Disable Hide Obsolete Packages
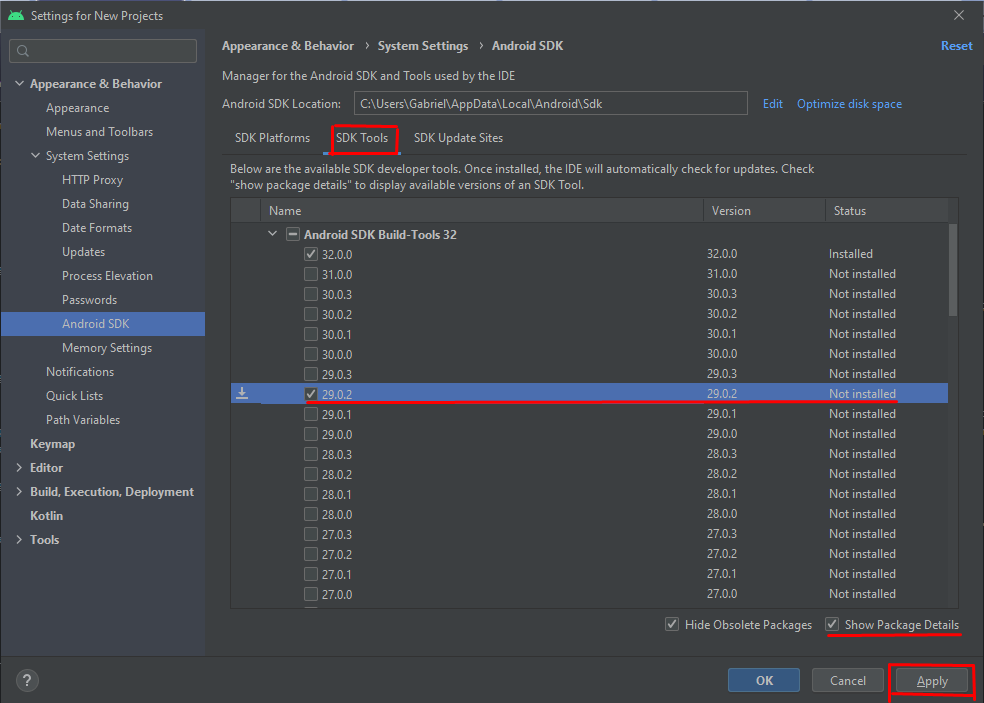The image size is (984, 703). click(672, 624)
